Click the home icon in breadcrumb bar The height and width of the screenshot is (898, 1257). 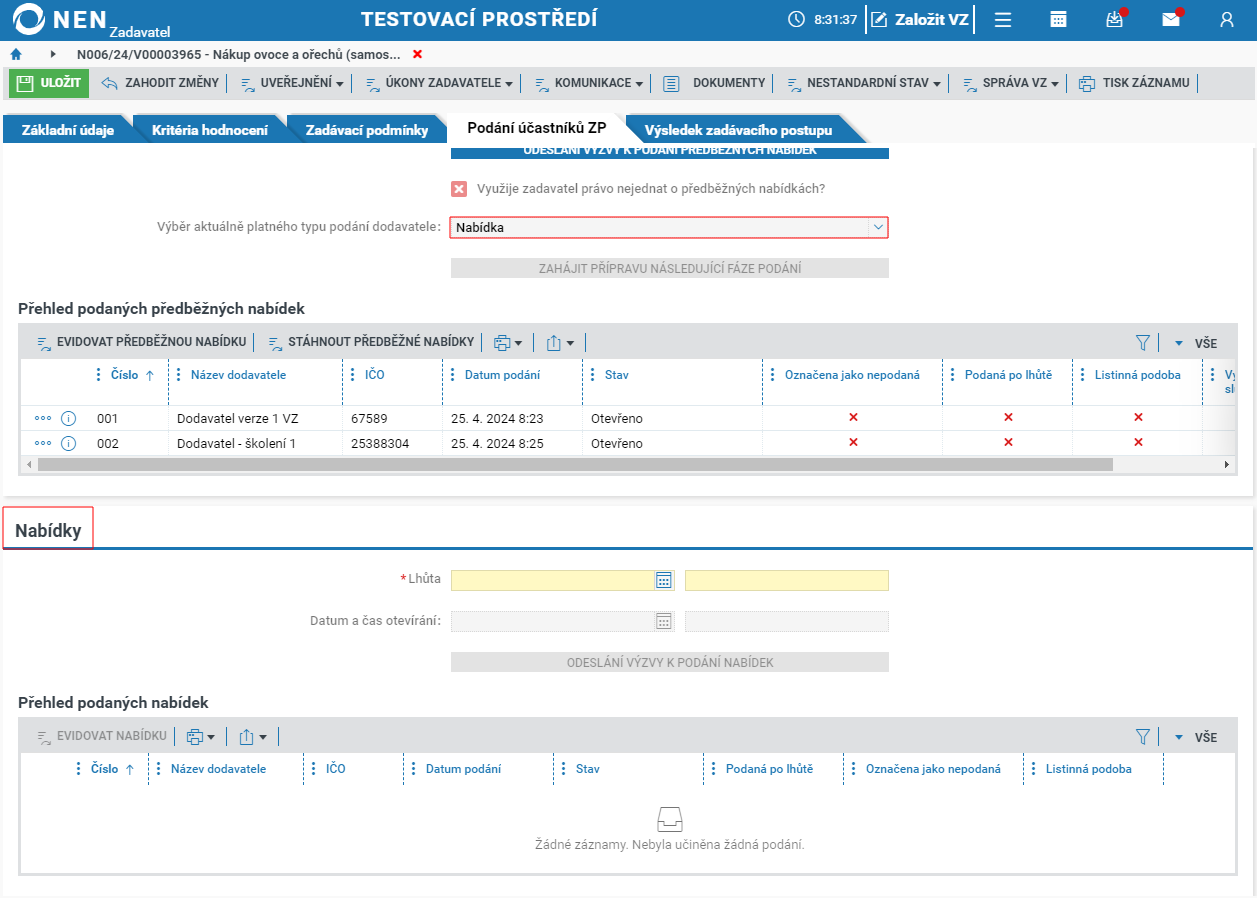16,54
